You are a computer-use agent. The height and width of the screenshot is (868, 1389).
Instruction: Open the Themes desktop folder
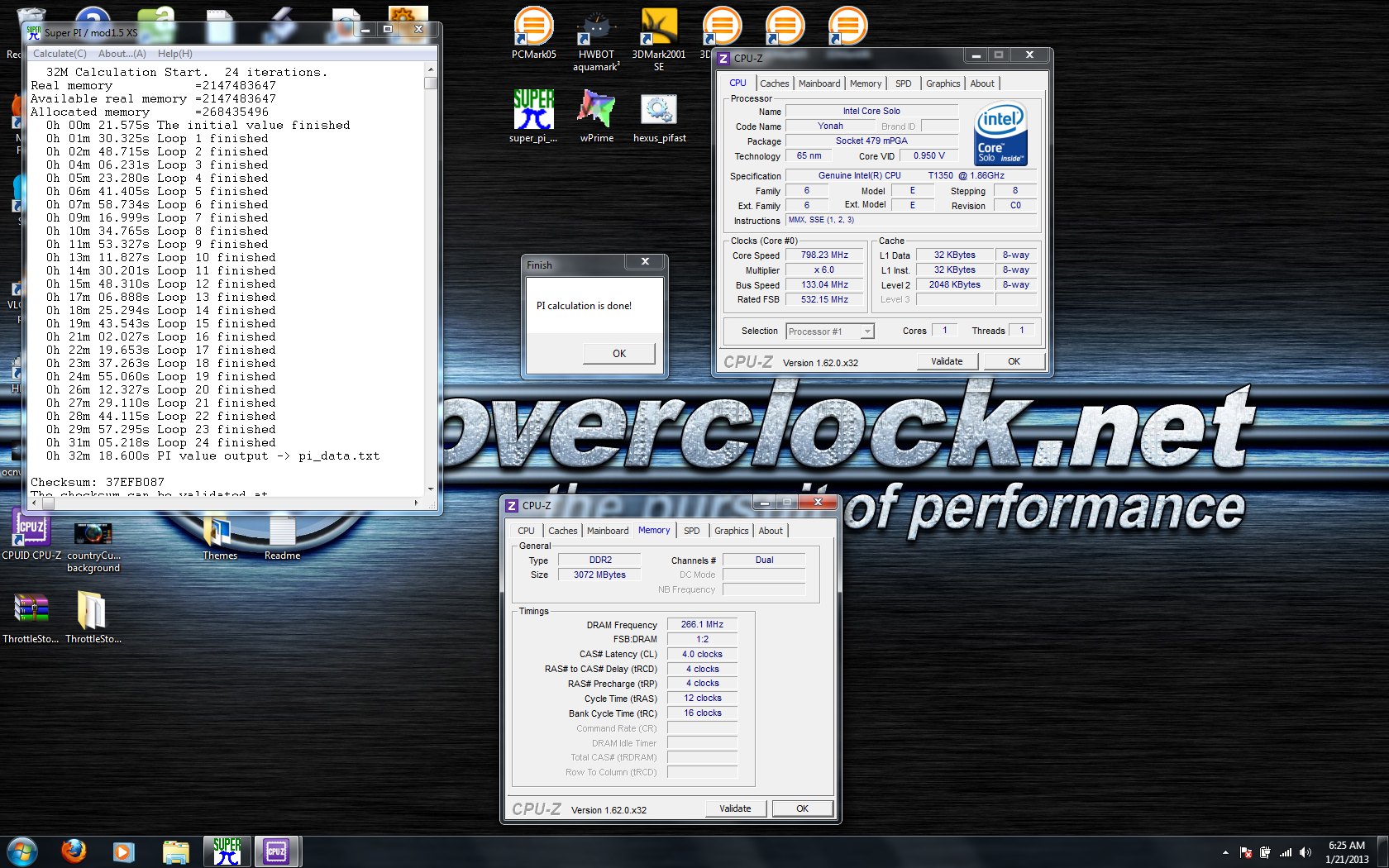(x=219, y=537)
